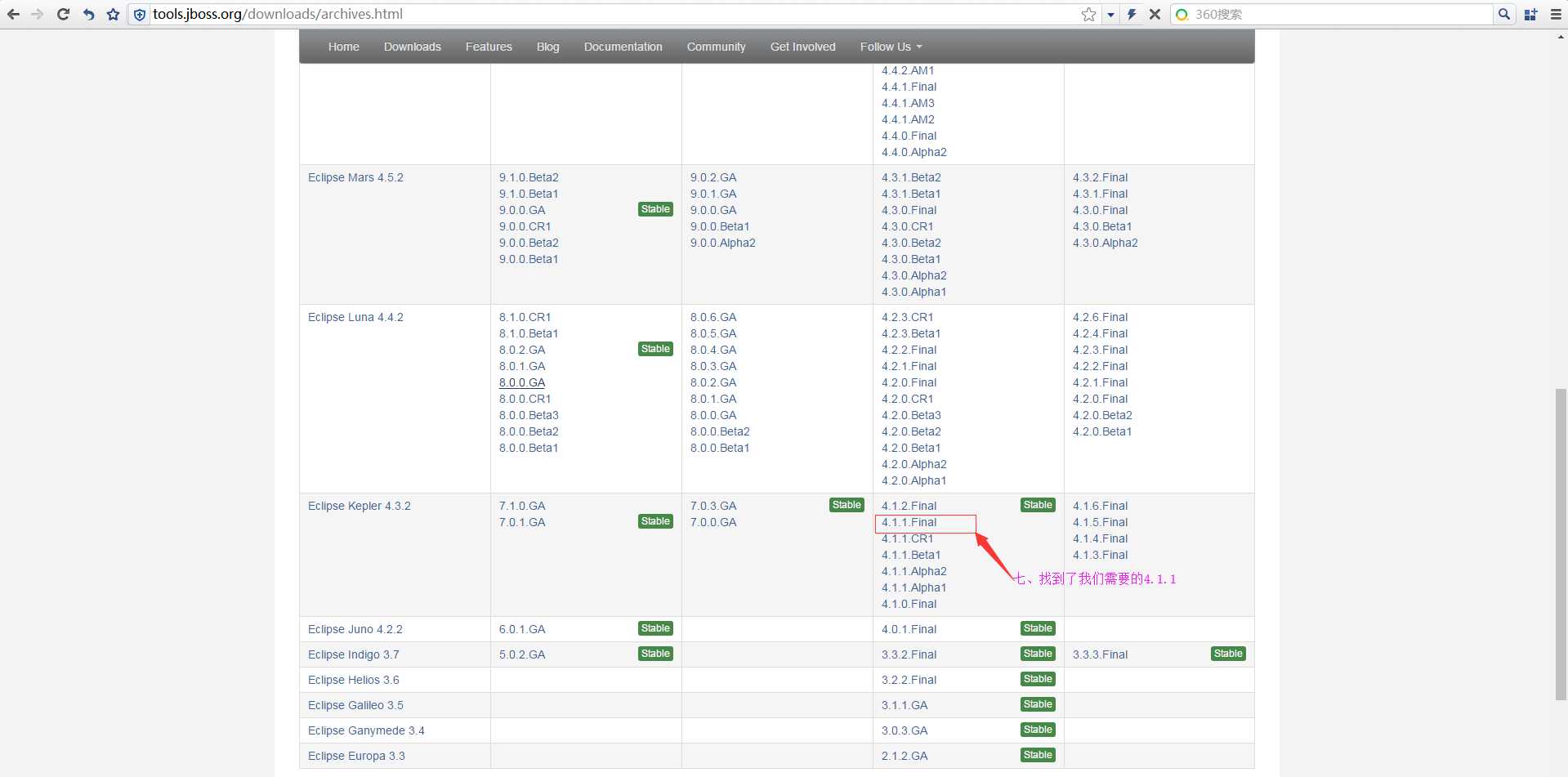Click the X stop icon beside lightning
The image size is (1568, 777).
[1155, 14]
